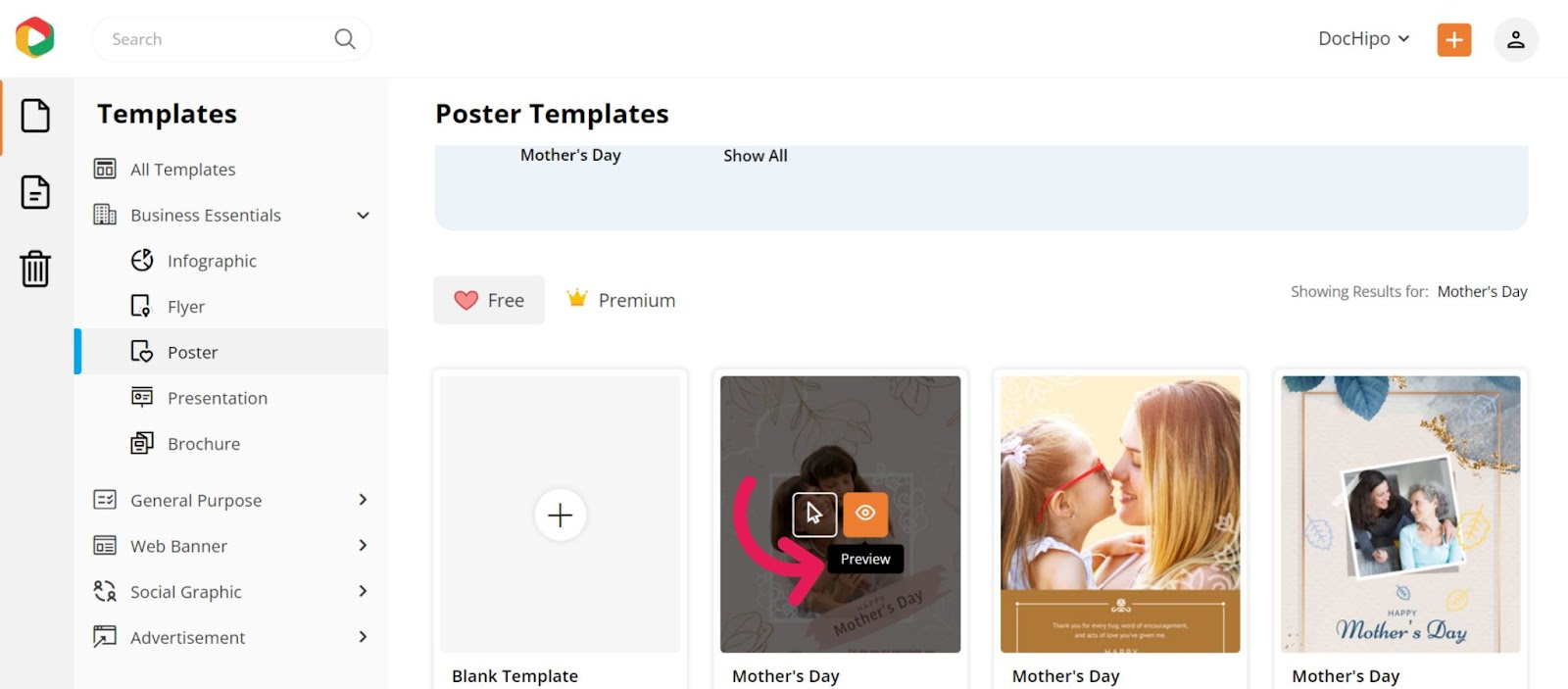Open the DocHipo workspace dropdown

click(1363, 39)
